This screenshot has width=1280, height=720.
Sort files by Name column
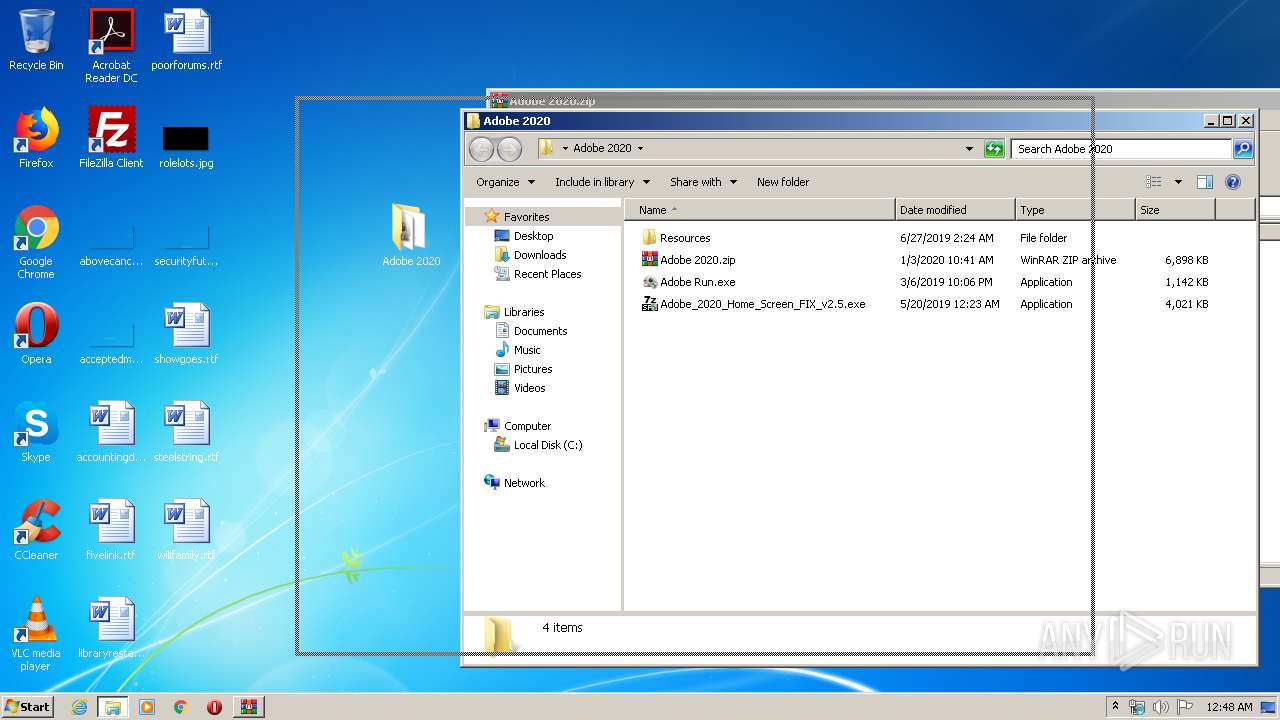760,210
